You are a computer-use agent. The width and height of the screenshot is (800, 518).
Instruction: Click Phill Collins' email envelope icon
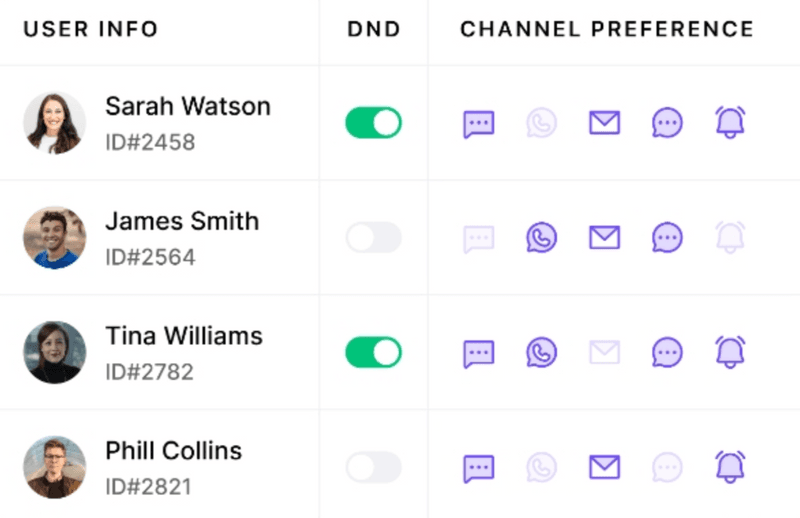604,467
